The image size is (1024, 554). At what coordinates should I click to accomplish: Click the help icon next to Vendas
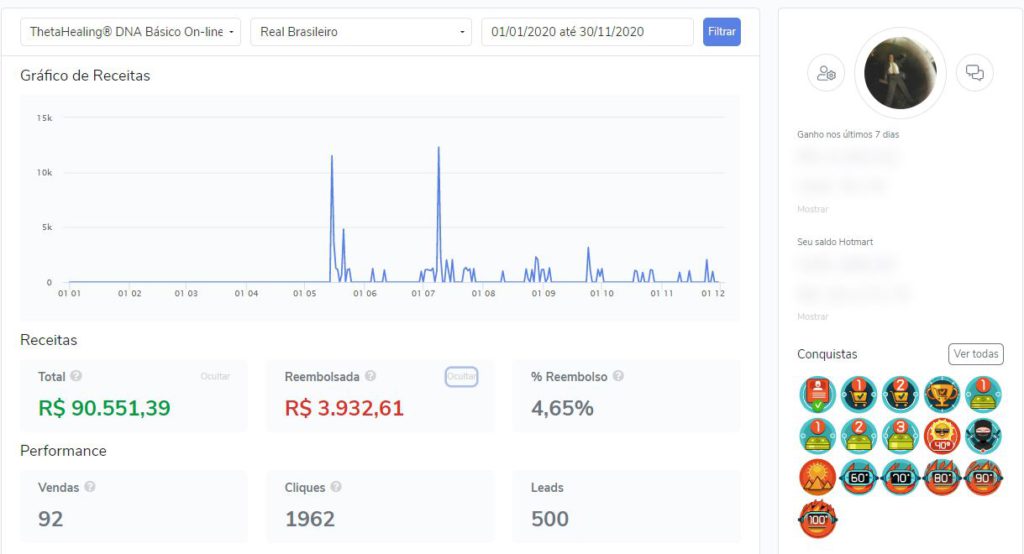pyautogui.click(x=90, y=487)
